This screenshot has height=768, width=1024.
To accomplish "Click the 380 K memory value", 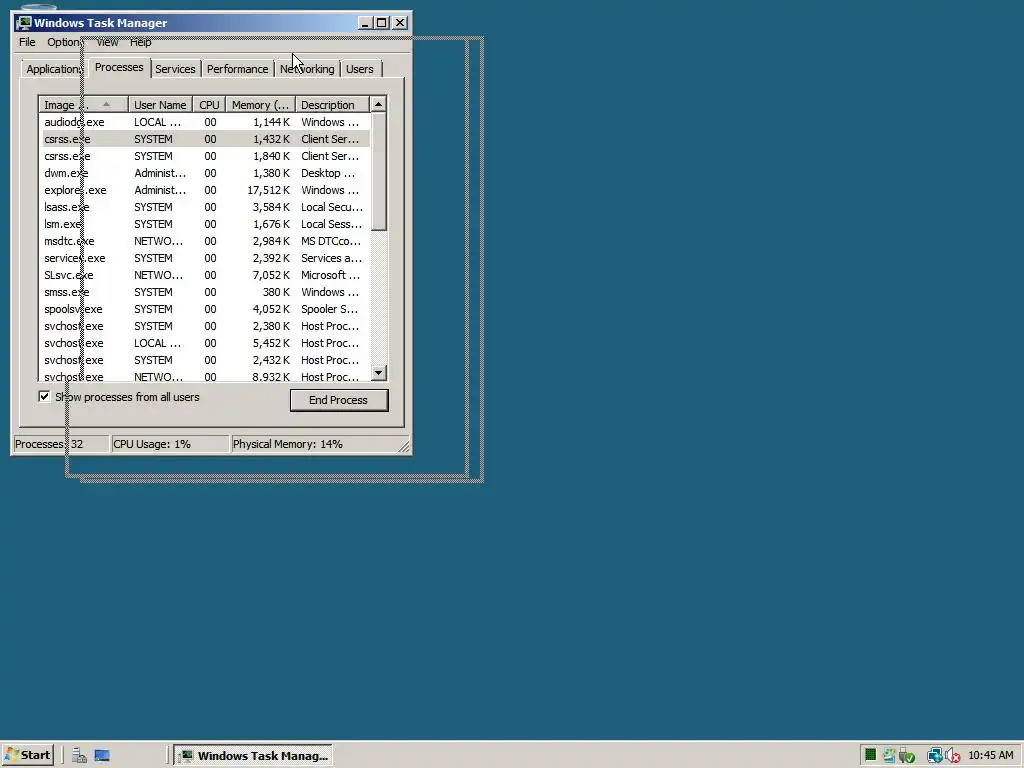I will pyautogui.click(x=276, y=292).
